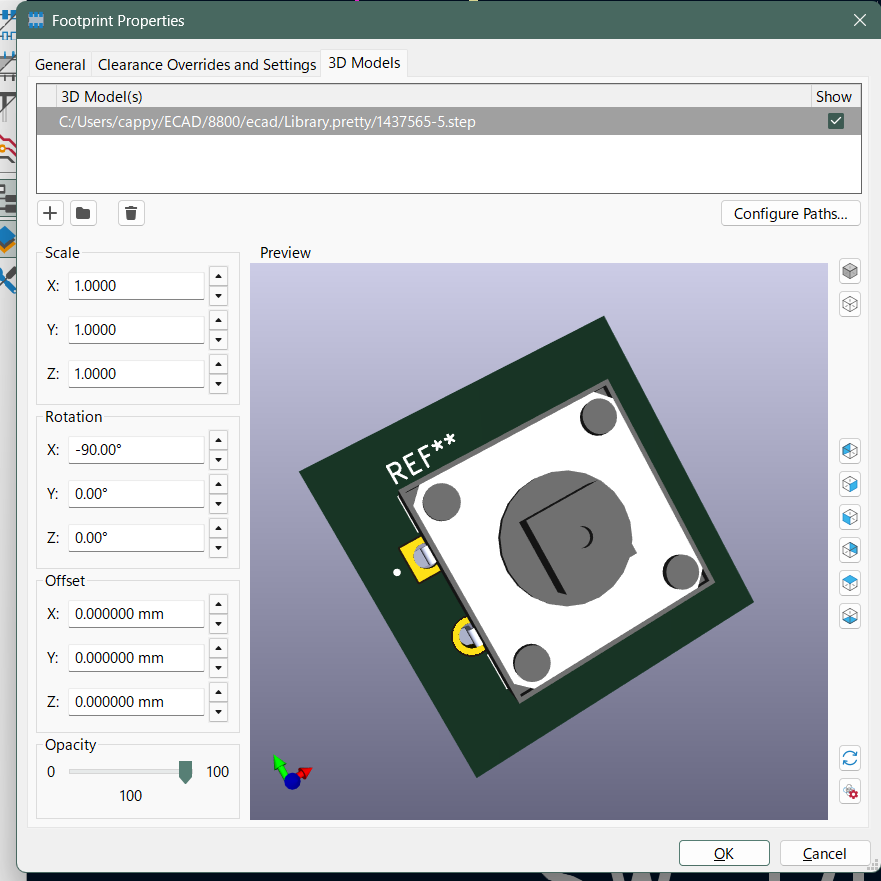The image size is (881, 881).
Task: Switch to the General tab
Action: (x=60, y=64)
